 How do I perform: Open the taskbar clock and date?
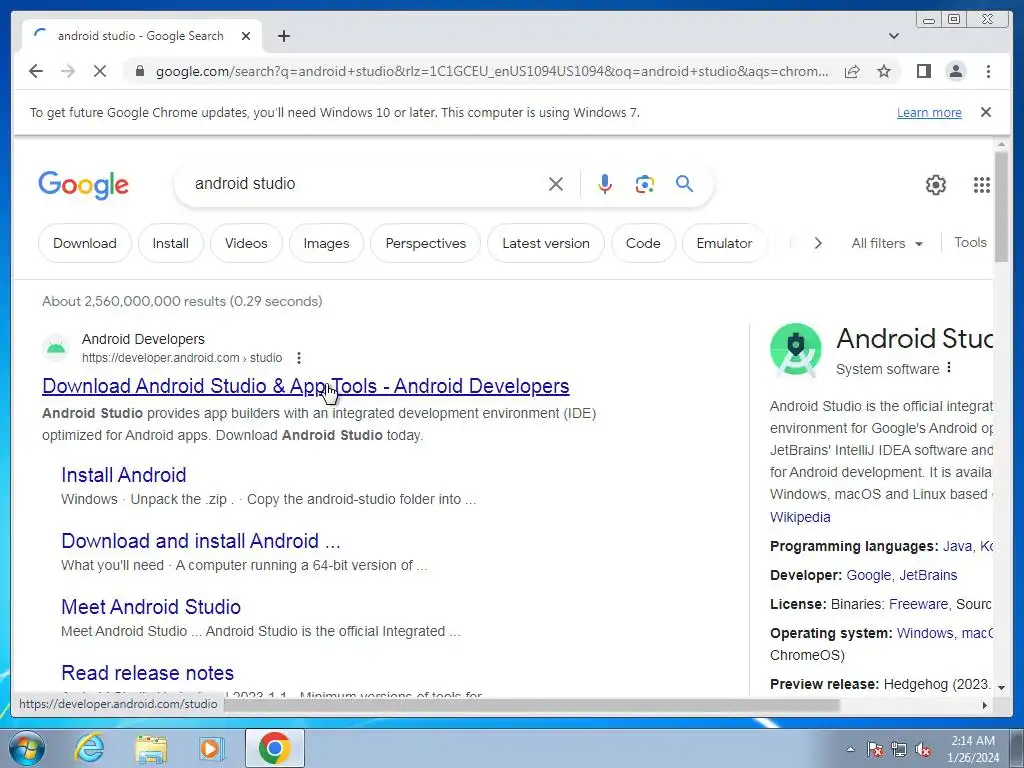pos(973,749)
